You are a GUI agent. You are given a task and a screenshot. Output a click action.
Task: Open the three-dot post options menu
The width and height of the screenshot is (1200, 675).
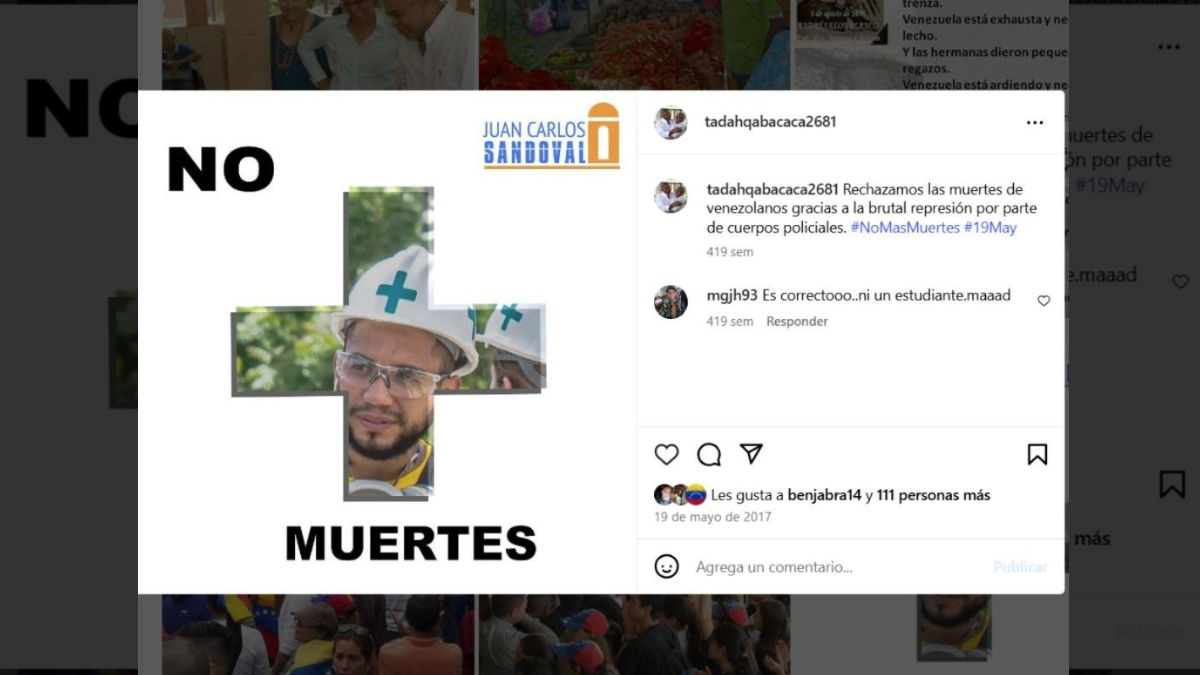click(x=1035, y=122)
